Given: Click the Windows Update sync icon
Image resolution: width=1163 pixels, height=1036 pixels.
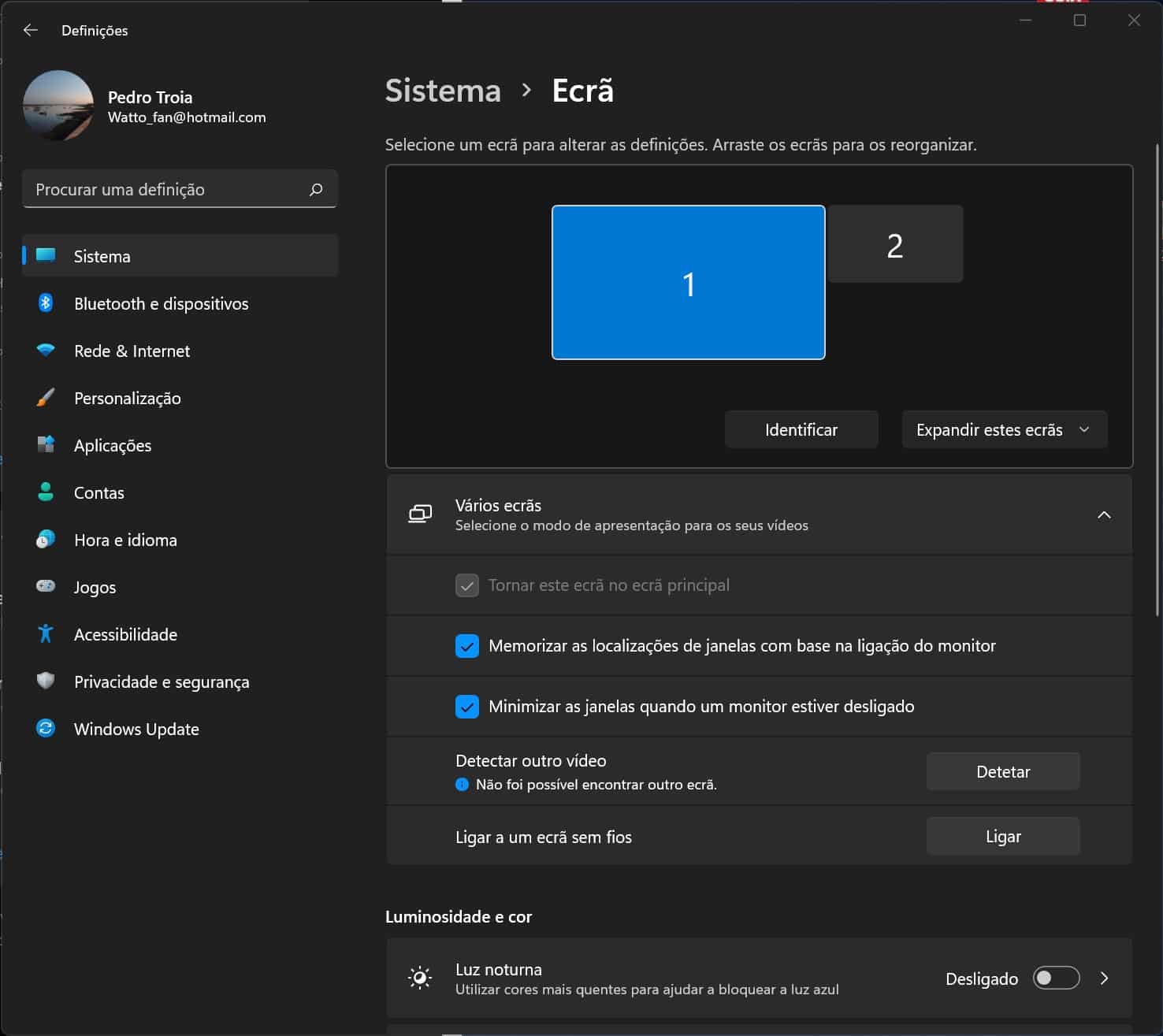Looking at the screenshot, I should click(46, 729).
